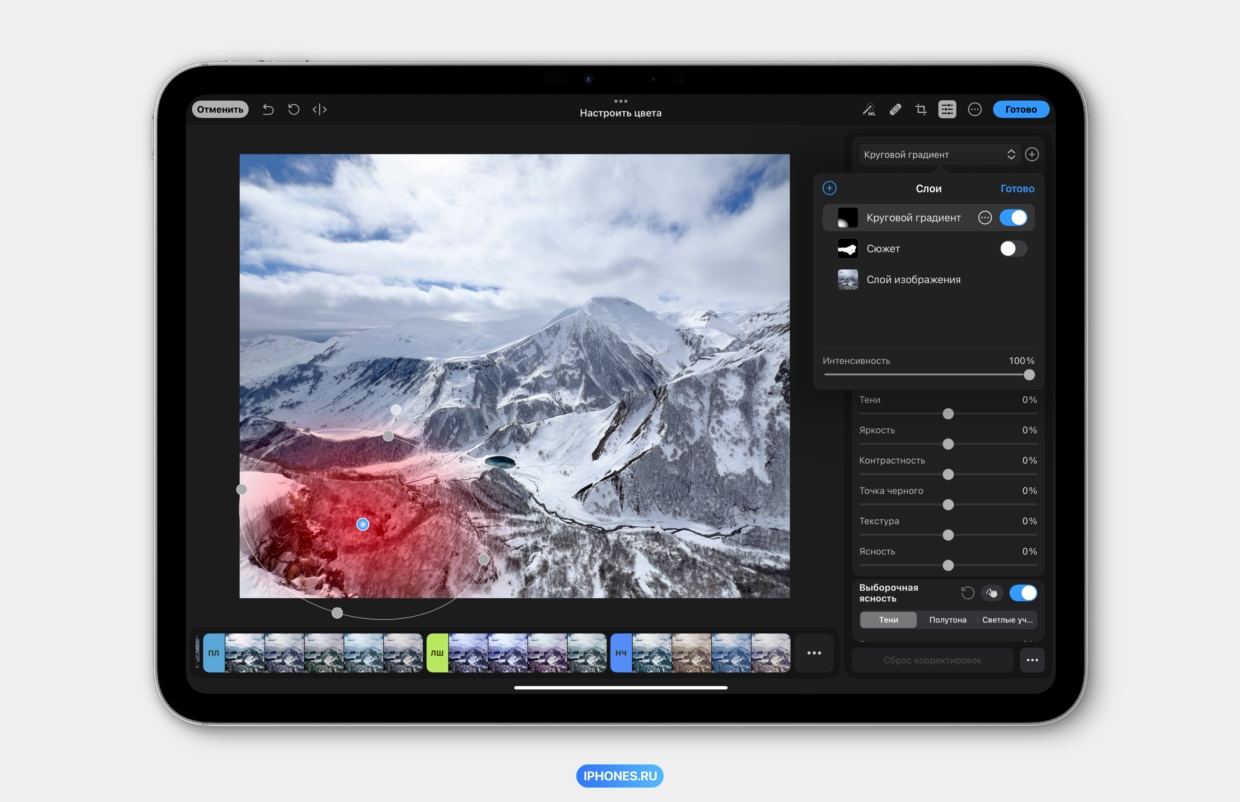Viewport: 1240px width, 802px height.
Task: Tap the blue gradient center point on photo
Action: pos(363,524)
